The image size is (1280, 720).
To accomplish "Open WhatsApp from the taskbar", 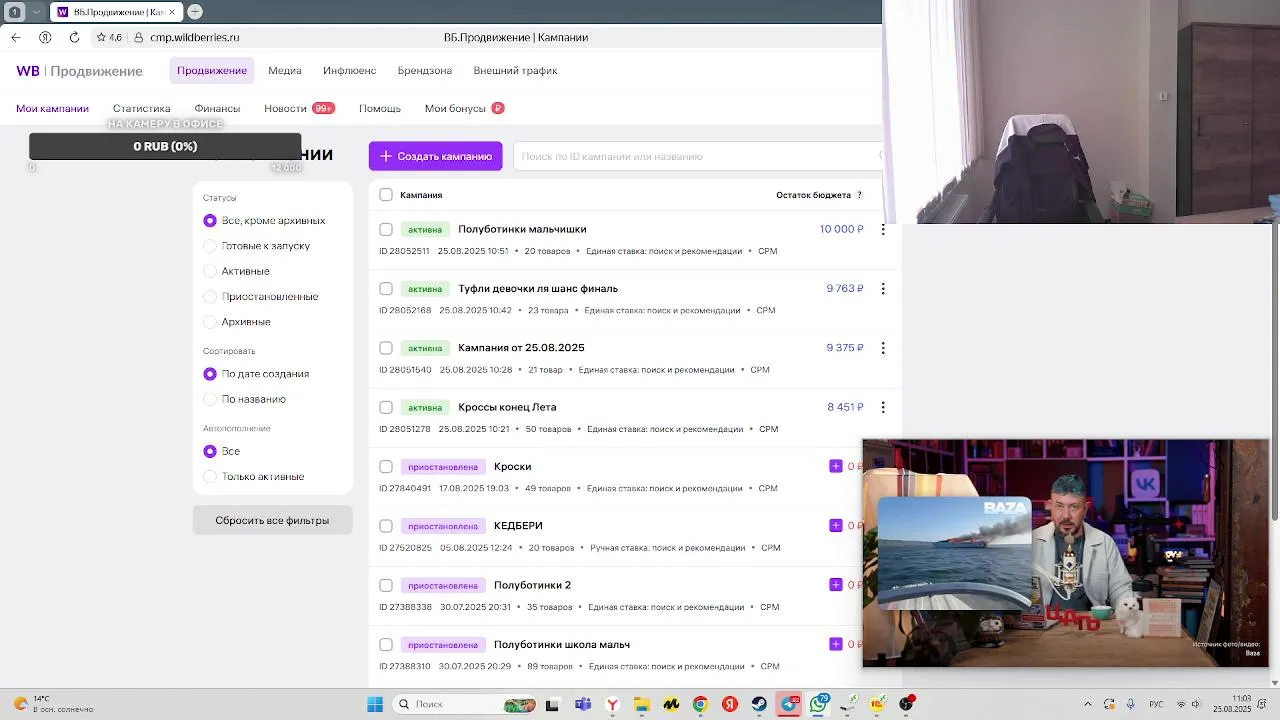I will coord(819,704).
